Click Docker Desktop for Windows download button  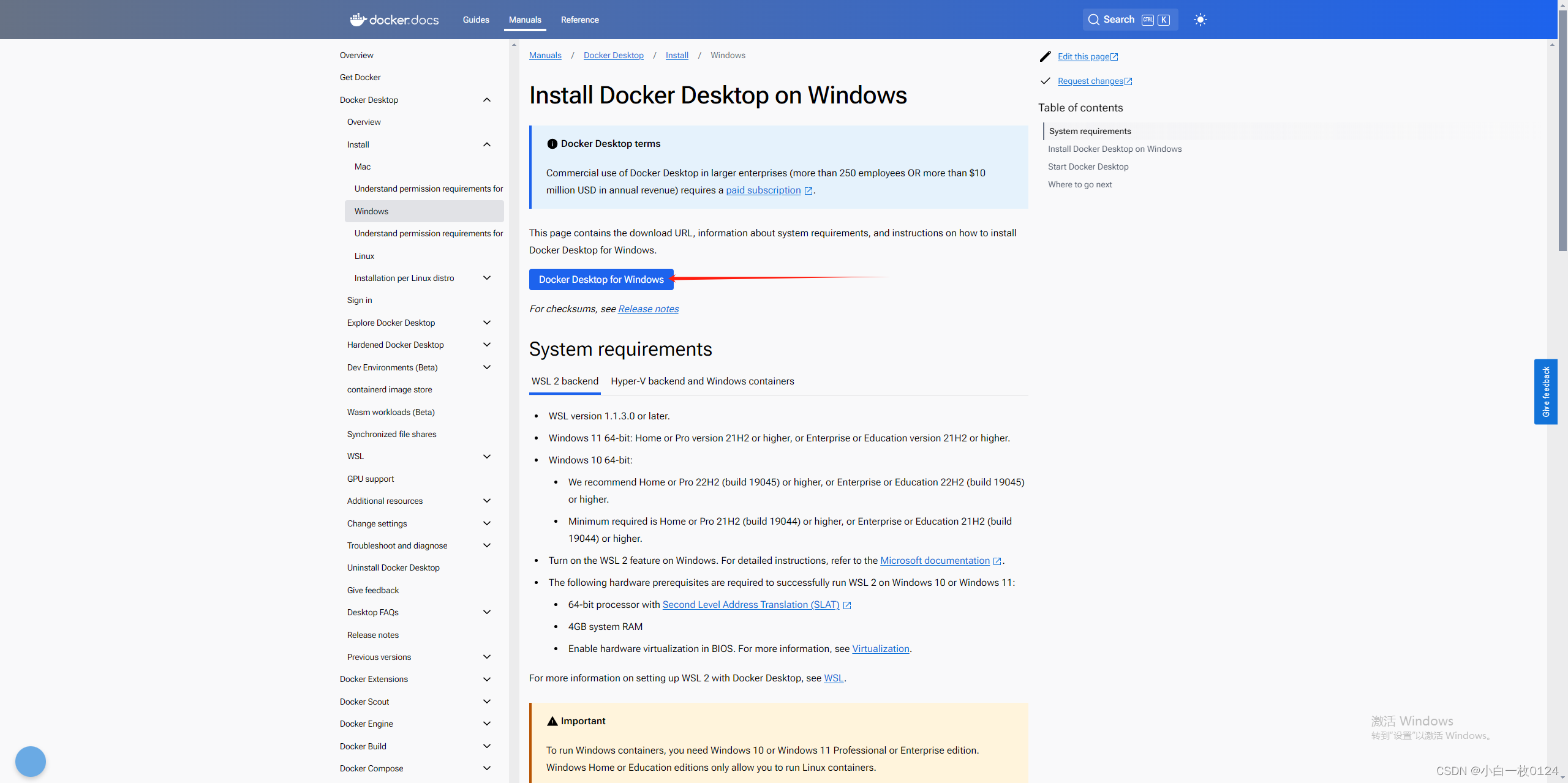pyautogui.click(x=601, y=279)
